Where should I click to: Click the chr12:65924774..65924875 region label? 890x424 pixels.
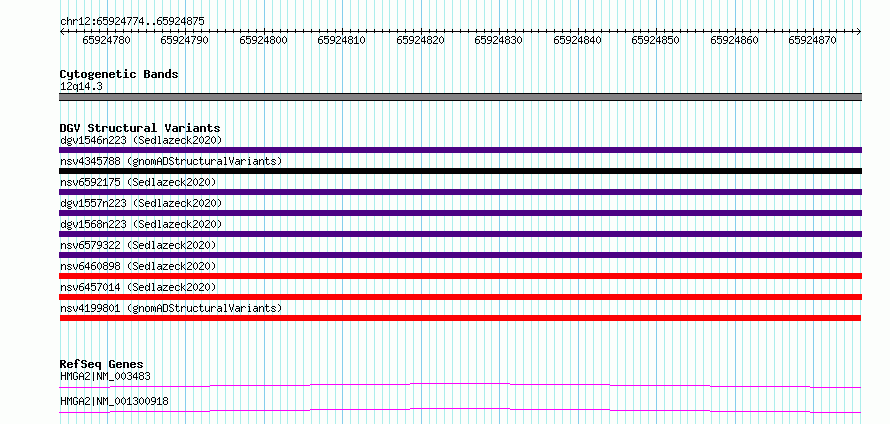pyautogui.click(x=132, y=22)
